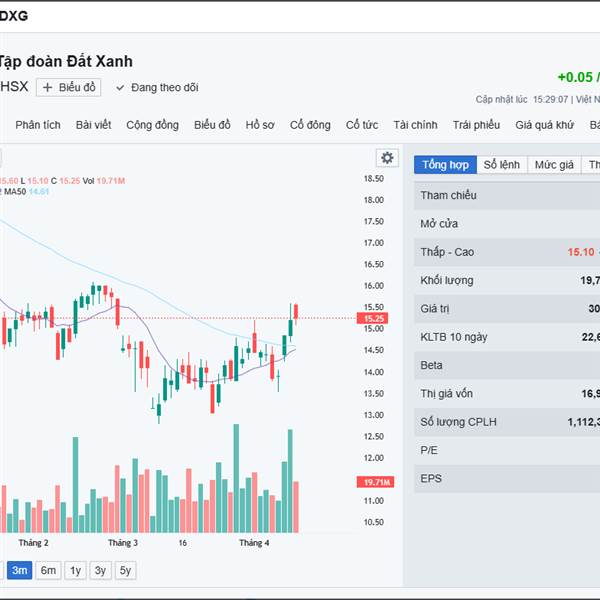
Task: Switch to the Sổ lệnh panel tab
Action: click(x=501, y=164)
